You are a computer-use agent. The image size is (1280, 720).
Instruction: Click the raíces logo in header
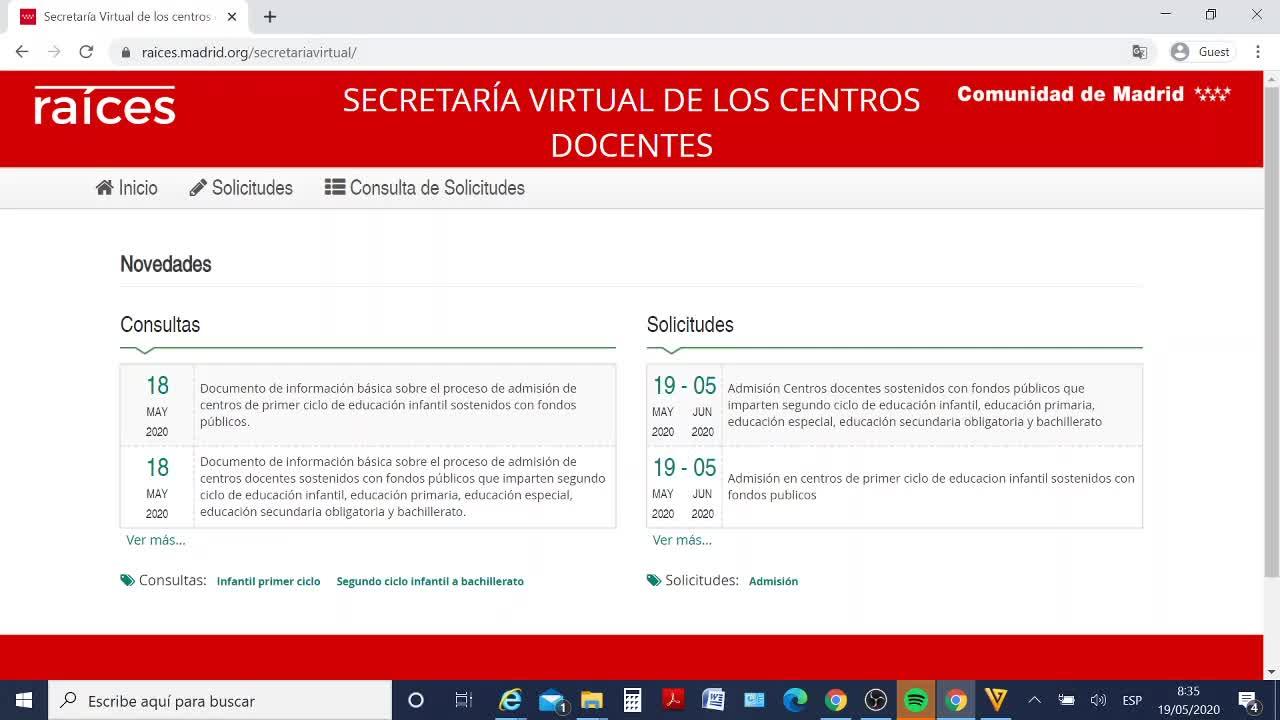click(x=105, y=105)
